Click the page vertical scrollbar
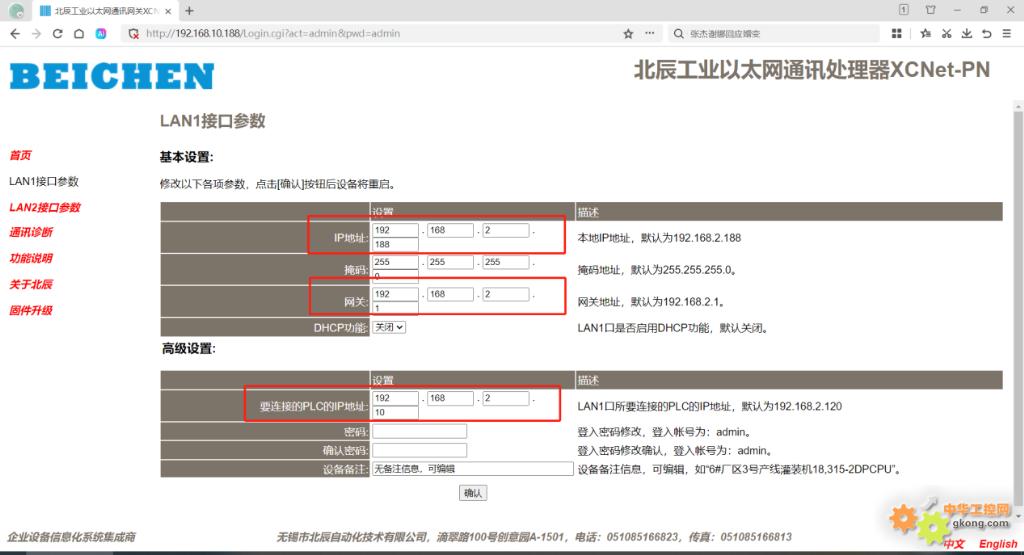Viewport: 1024px width, 555px height. click(x=1018, y=307)
